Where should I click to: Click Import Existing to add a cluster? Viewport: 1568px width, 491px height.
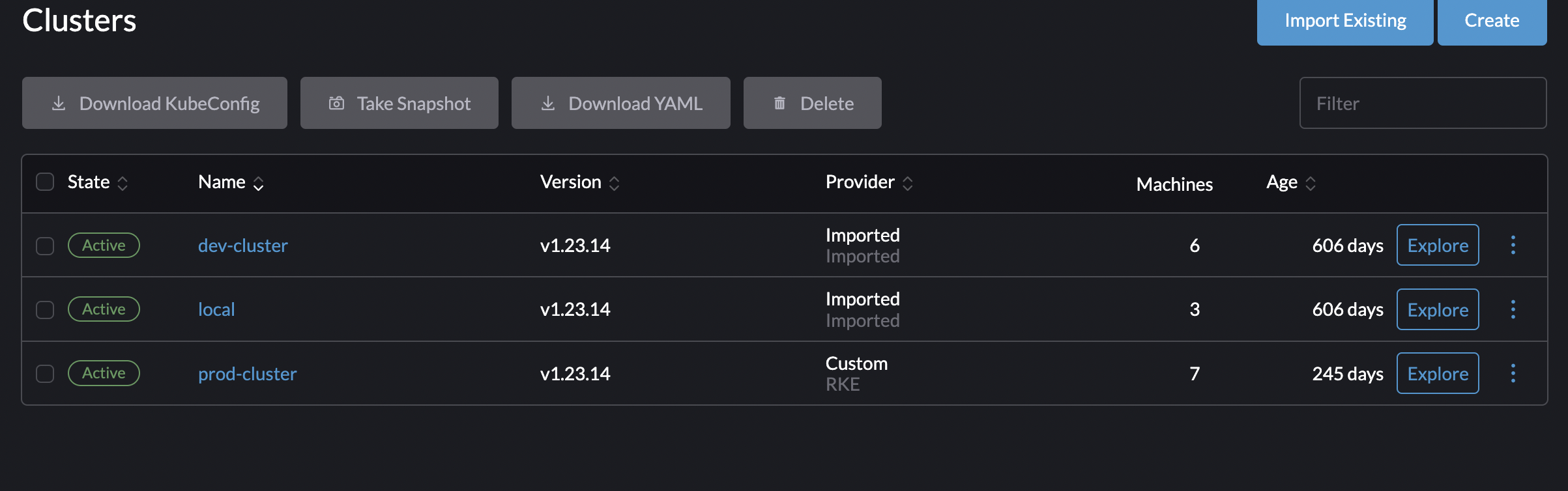1344,20
